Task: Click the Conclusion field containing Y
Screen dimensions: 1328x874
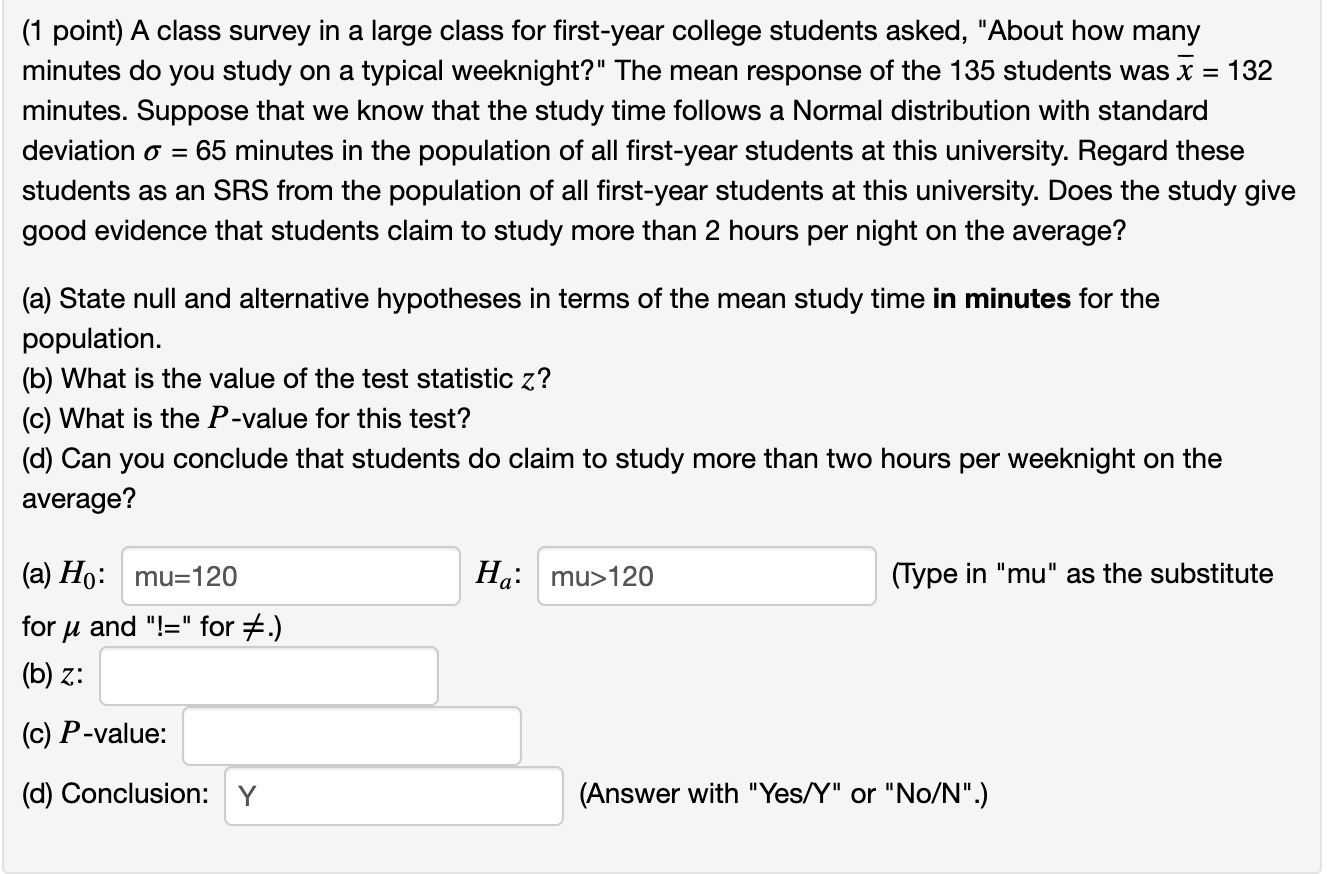Action: (x=394, y=796)
